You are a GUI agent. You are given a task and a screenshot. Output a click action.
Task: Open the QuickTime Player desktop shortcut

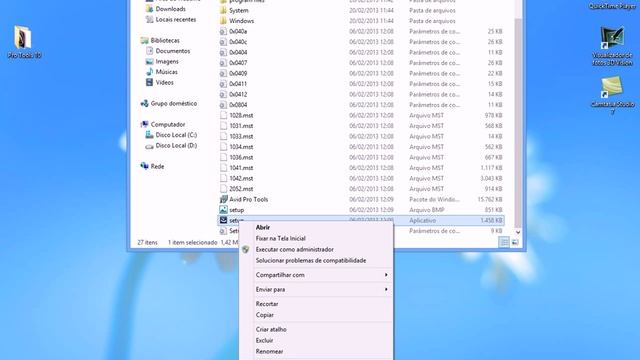(x=612, y=6)
